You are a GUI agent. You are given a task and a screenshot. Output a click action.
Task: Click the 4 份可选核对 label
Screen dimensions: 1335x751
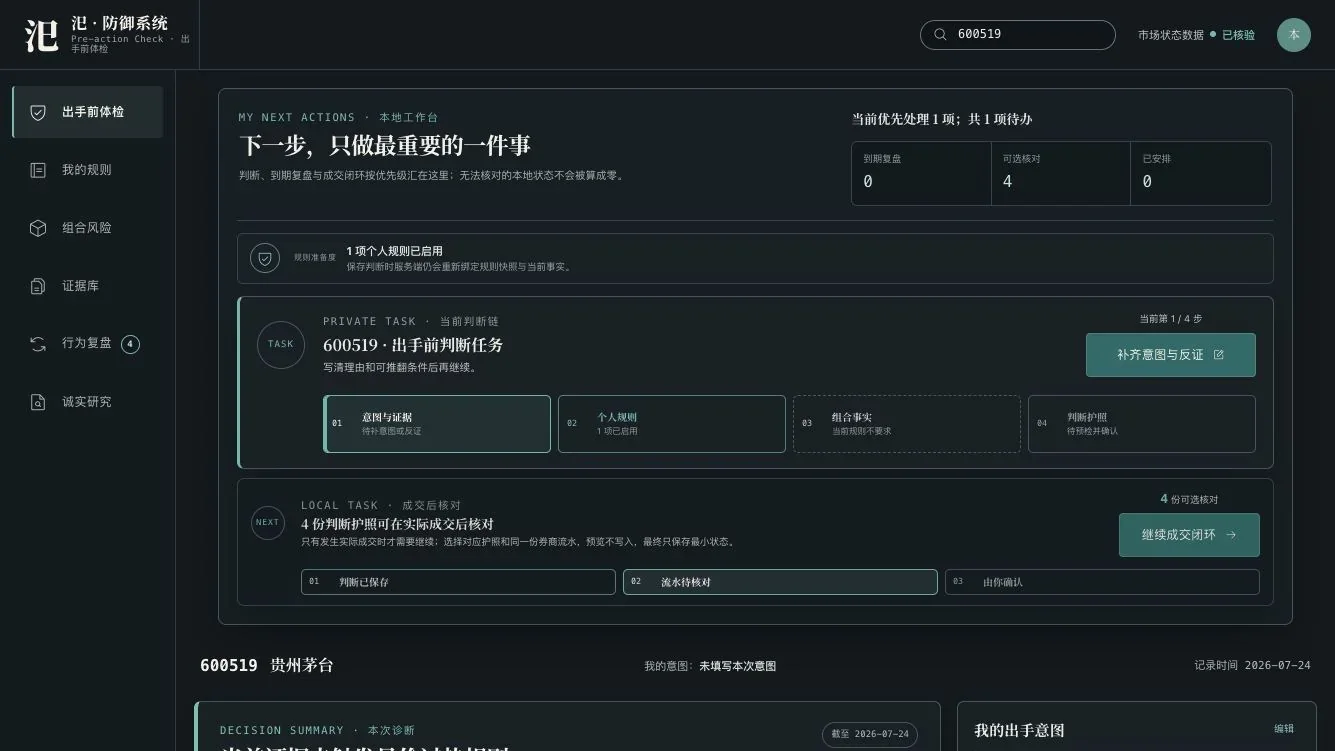(x=1189, y=499)
